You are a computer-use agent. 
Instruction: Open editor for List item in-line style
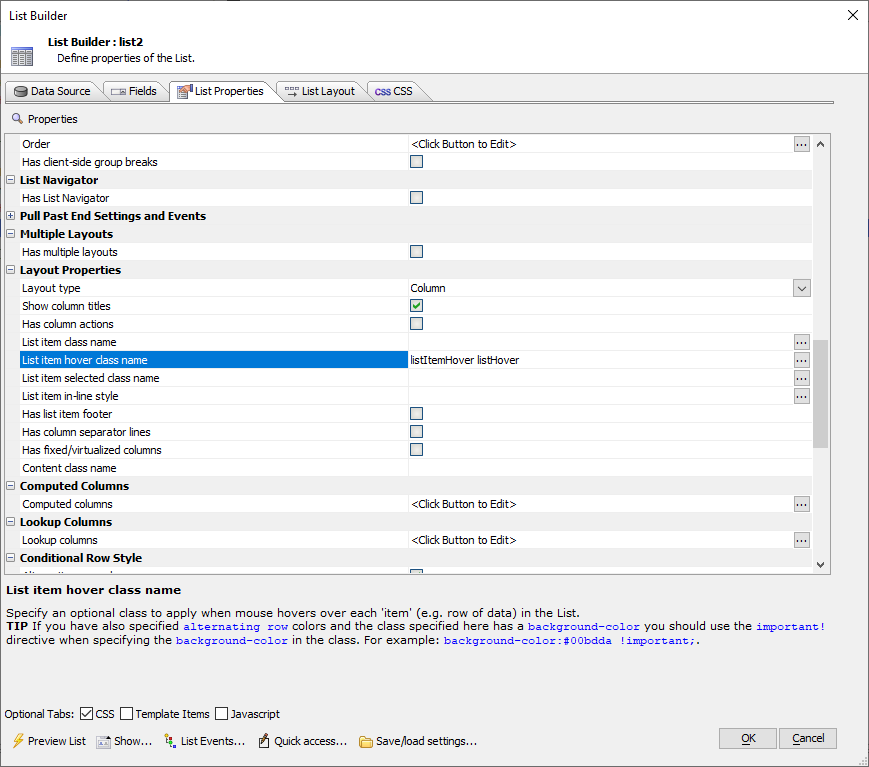(x=801, y=396)
